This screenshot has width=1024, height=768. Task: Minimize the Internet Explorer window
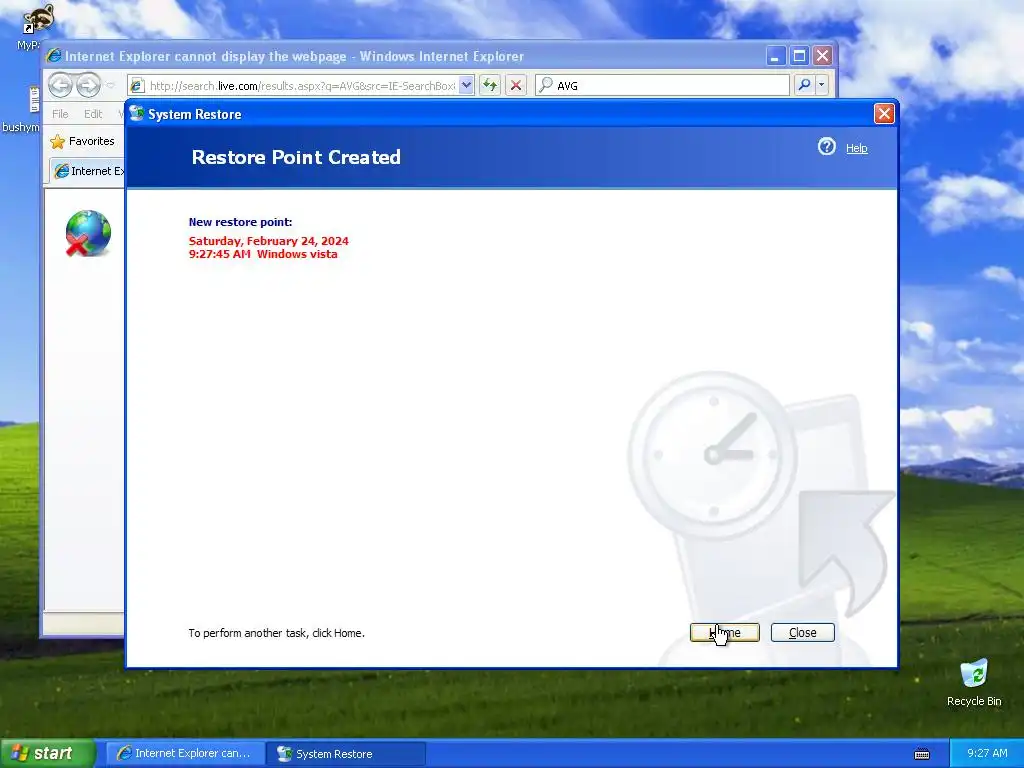click(775, 56)
